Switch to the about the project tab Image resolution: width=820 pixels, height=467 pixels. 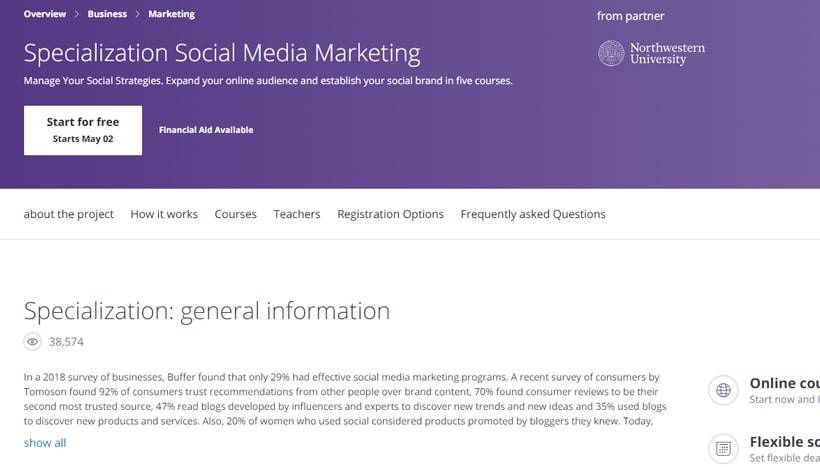pyautogui.click(x=69, y=214)
